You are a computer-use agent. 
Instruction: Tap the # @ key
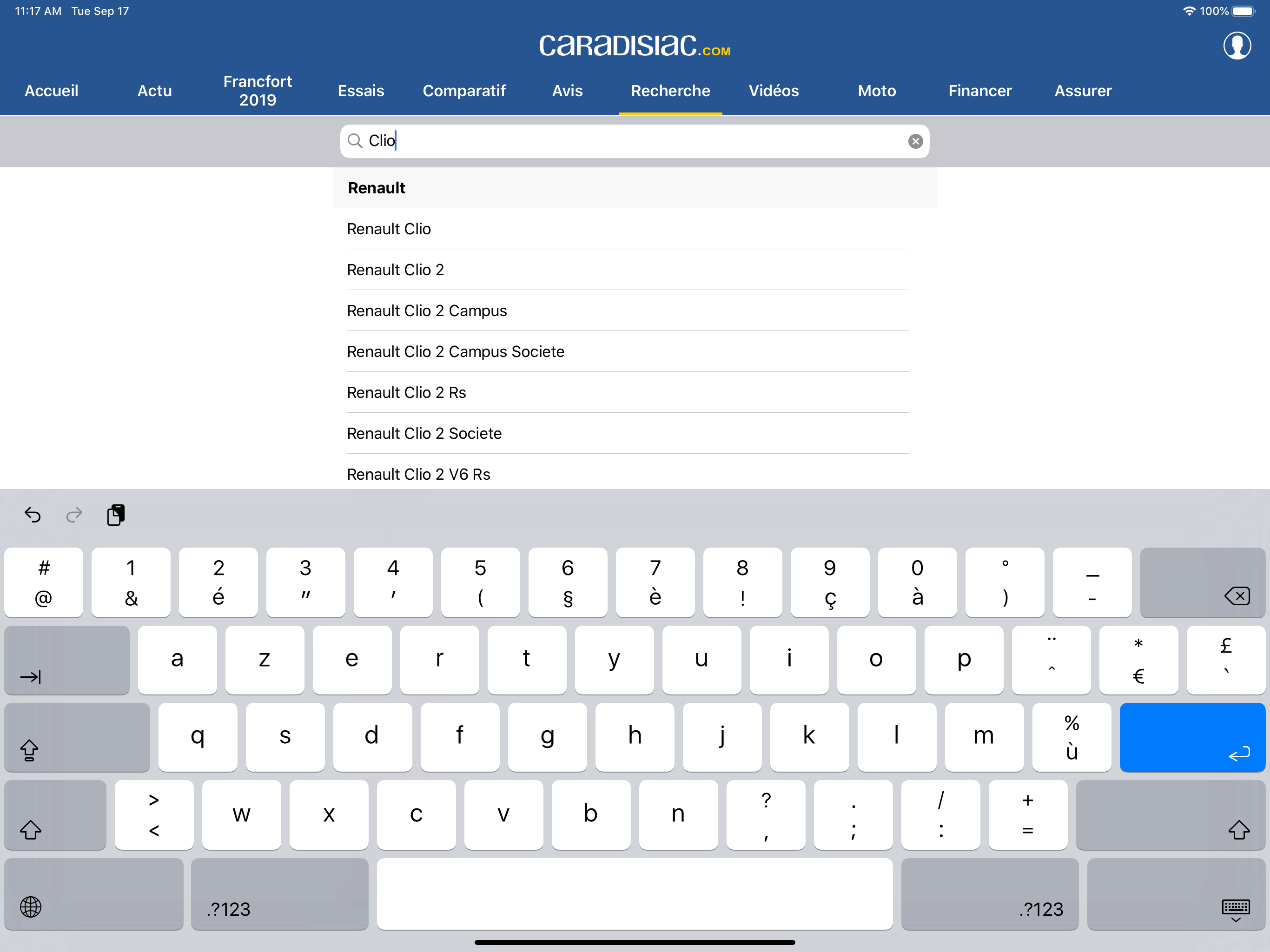(44, 582)
